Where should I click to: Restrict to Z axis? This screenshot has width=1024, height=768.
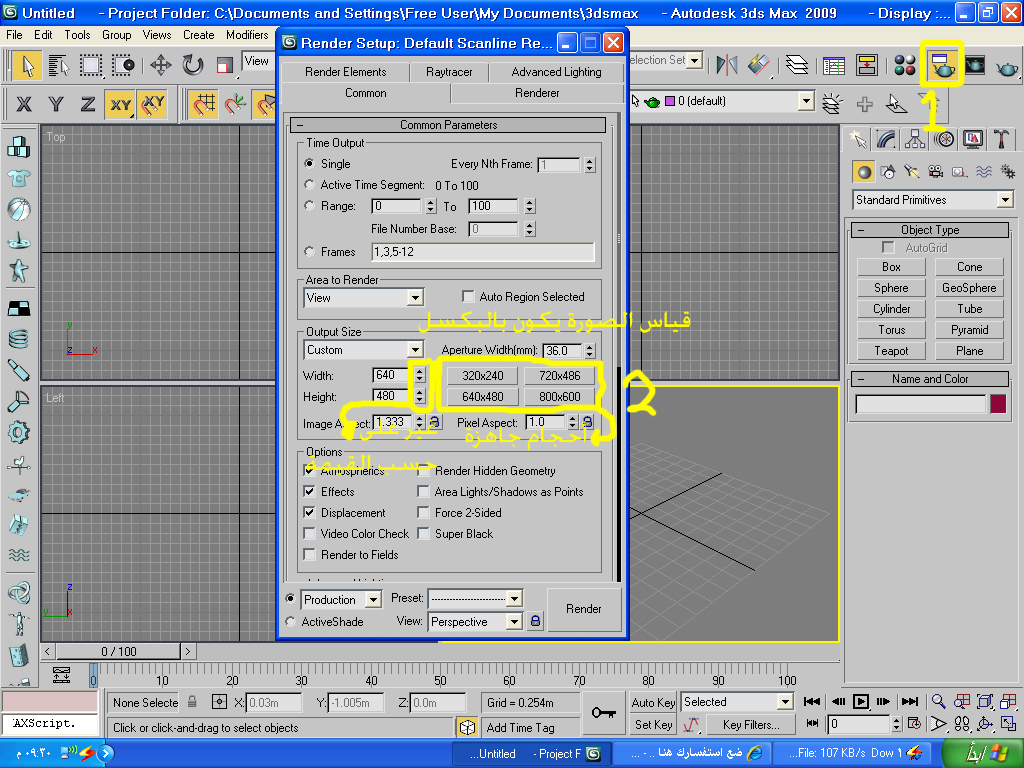pyautogui.click(x=88, y=104)
